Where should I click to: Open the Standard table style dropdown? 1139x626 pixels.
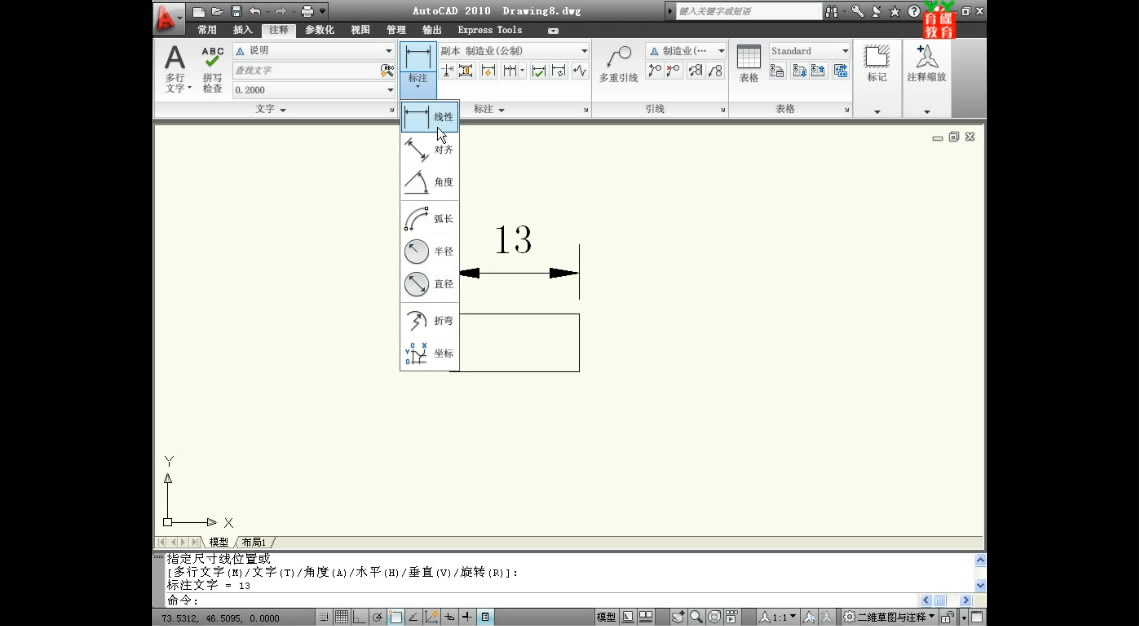809,51
